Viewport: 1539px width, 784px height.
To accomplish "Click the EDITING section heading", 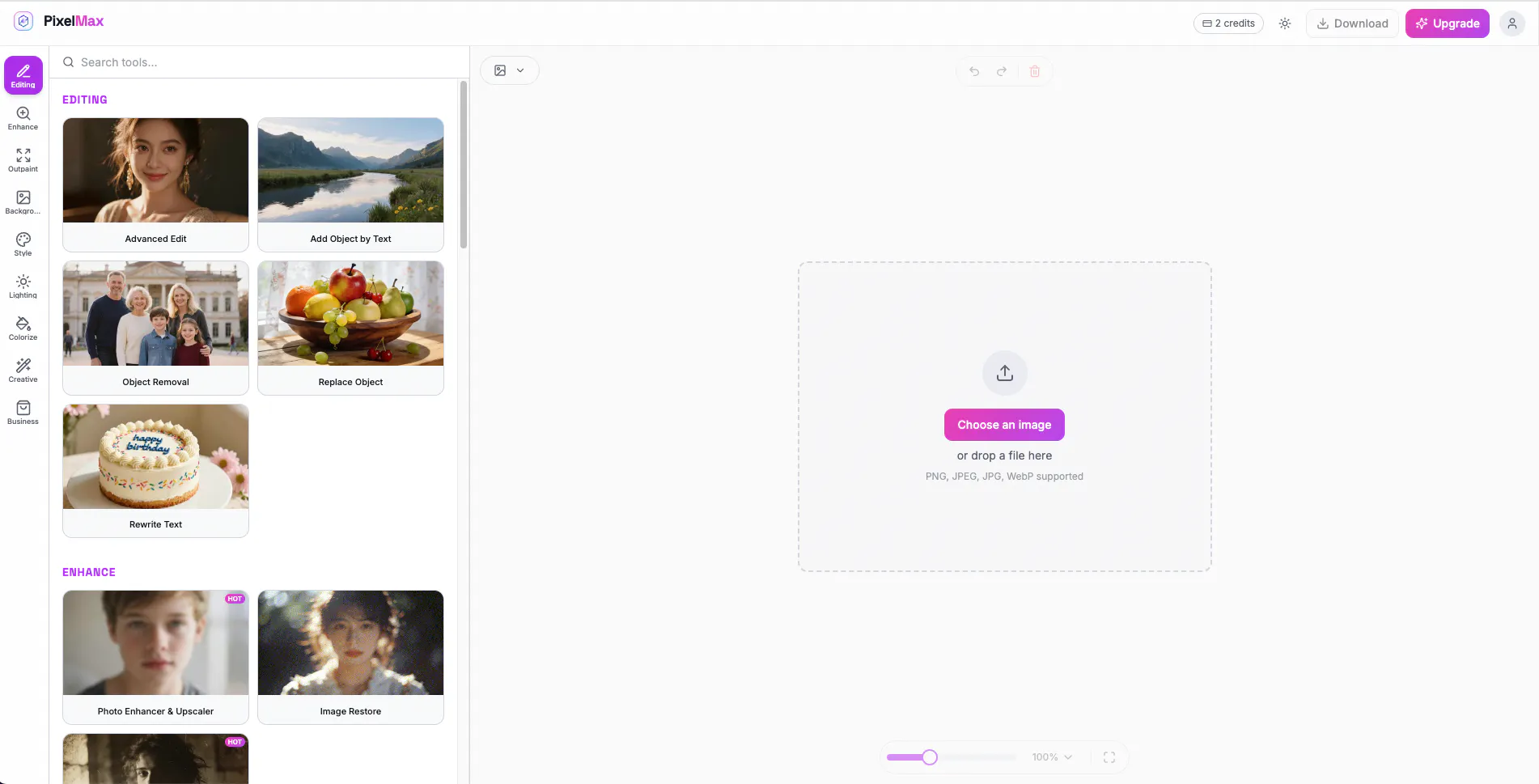I will coord(85,100).
